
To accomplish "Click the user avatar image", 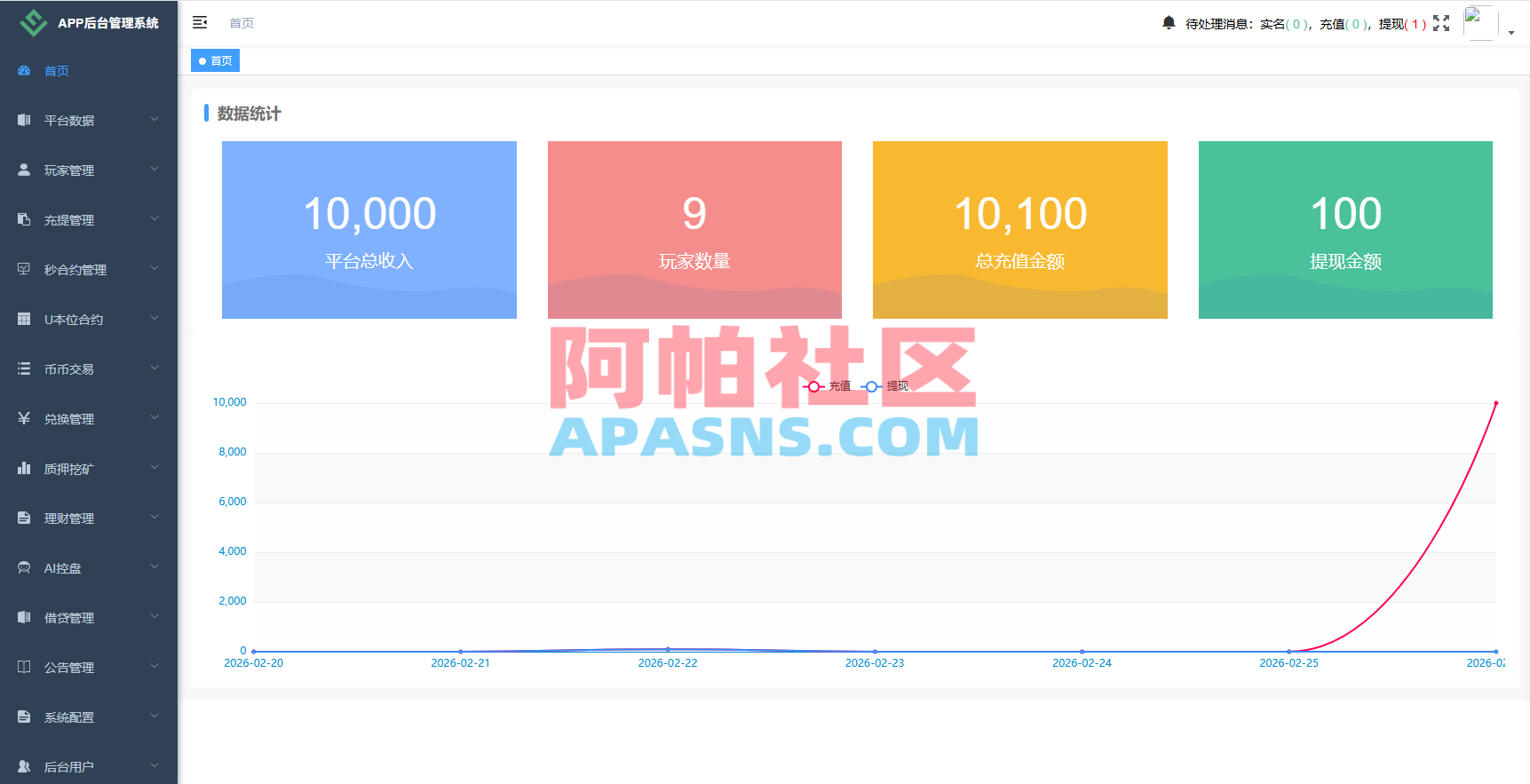I will click(1480, 23).
